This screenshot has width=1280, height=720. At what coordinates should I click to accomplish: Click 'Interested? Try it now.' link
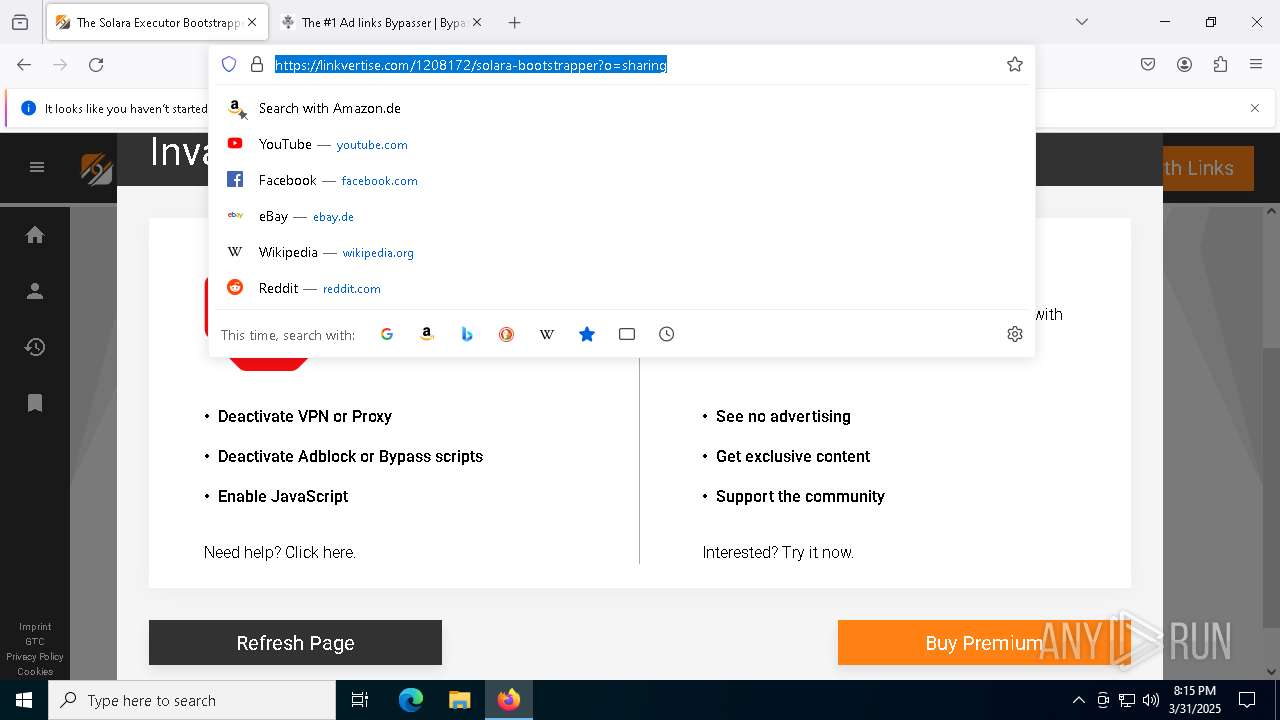click(x=778, y=552)
